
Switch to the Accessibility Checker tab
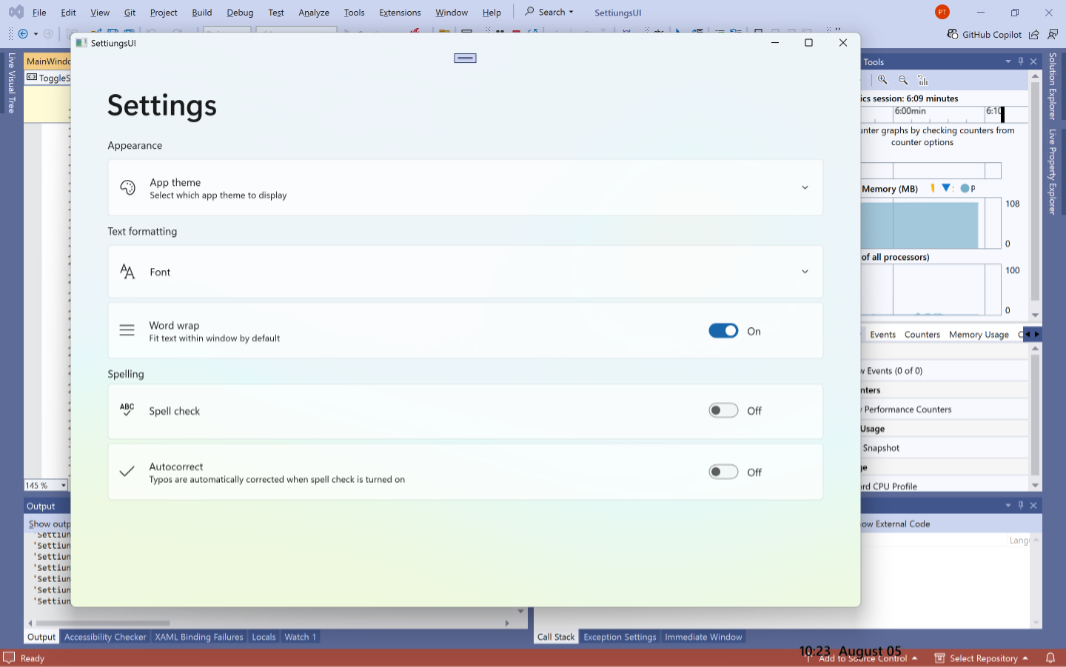point(105,637)
